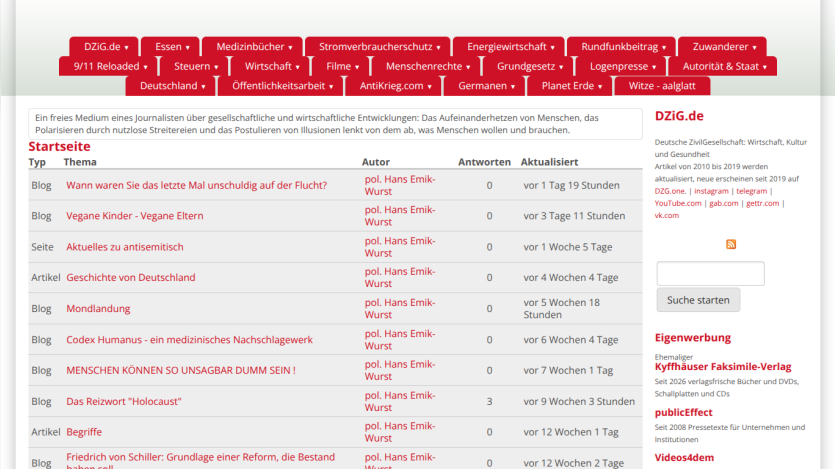Expand the 9/11 Reloaded menu
This screenshot has height=469, width=835.
[110, 67]
